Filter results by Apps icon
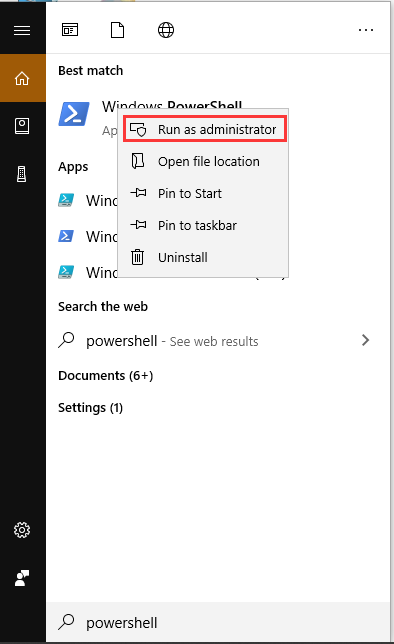The width and height of the screenshot is (394, 644). (70, 30)
